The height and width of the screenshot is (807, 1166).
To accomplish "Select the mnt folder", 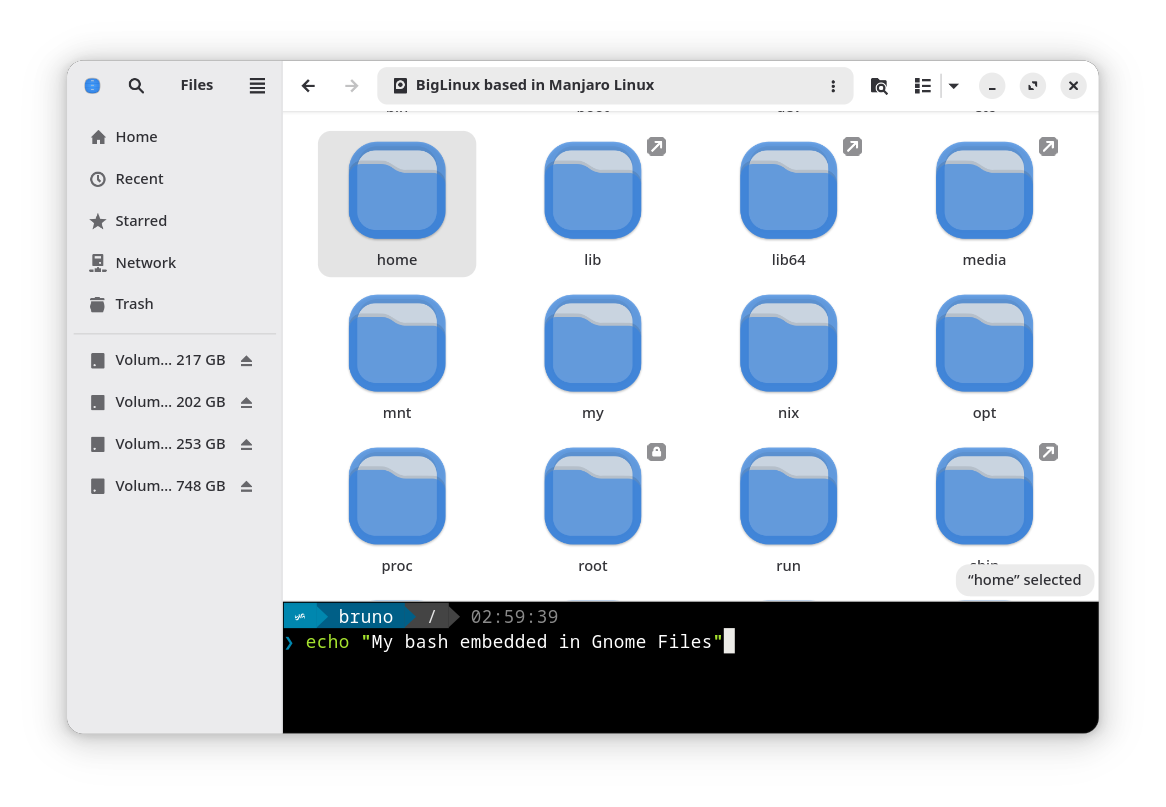I will (x=397, y=357).
